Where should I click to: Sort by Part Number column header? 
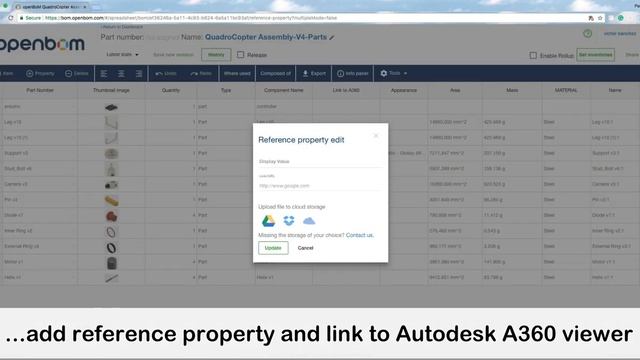click(40, 90)
